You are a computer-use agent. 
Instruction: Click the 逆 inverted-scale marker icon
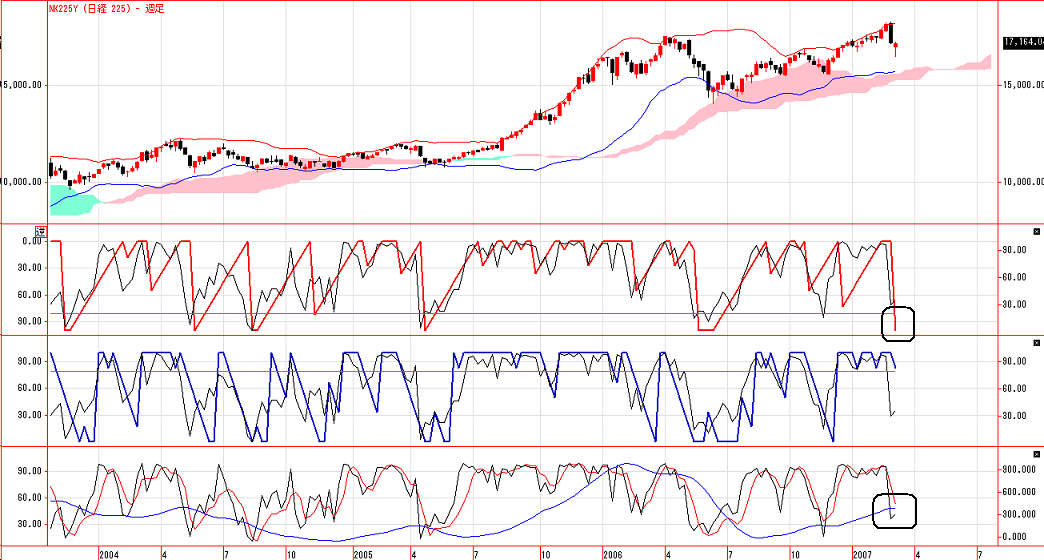(41, 232)
